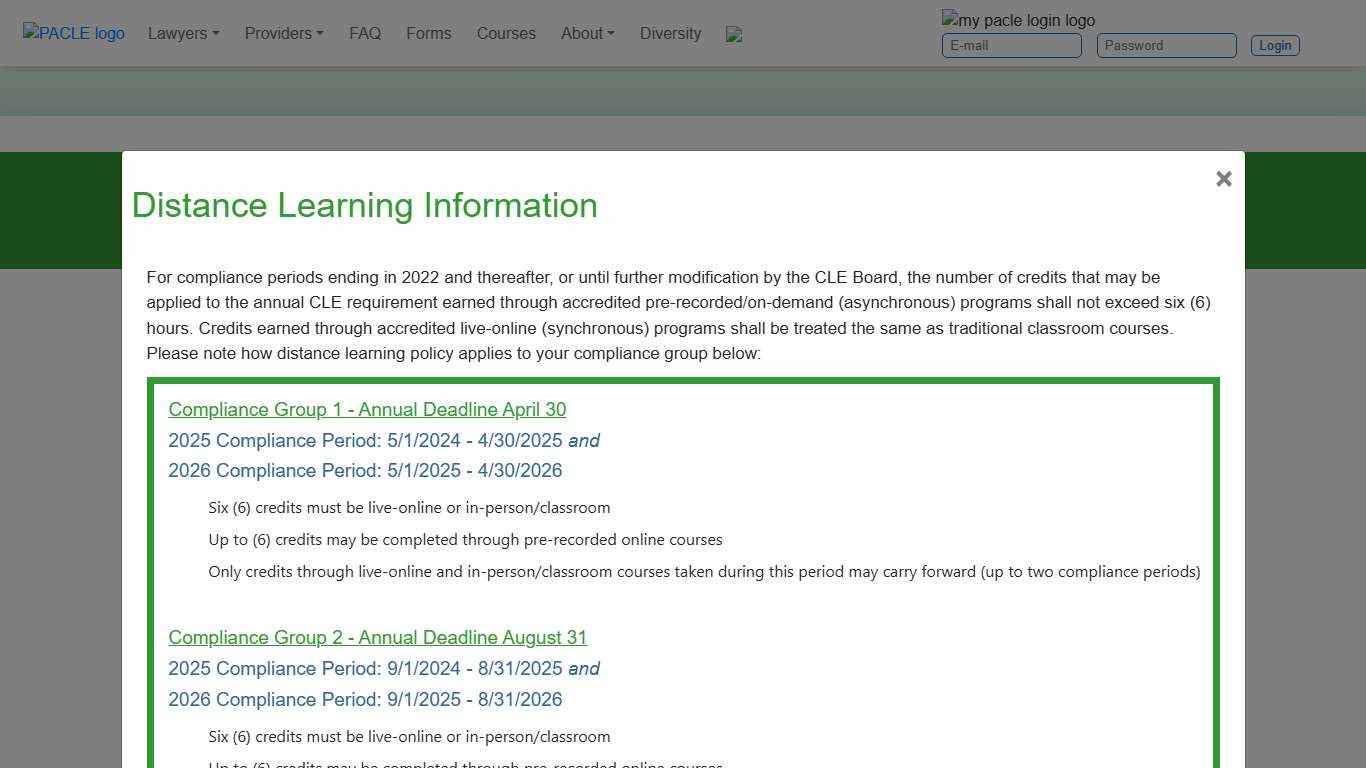Open the Courses menu item
Screen dimensions: 1366x768
point(506,33)
